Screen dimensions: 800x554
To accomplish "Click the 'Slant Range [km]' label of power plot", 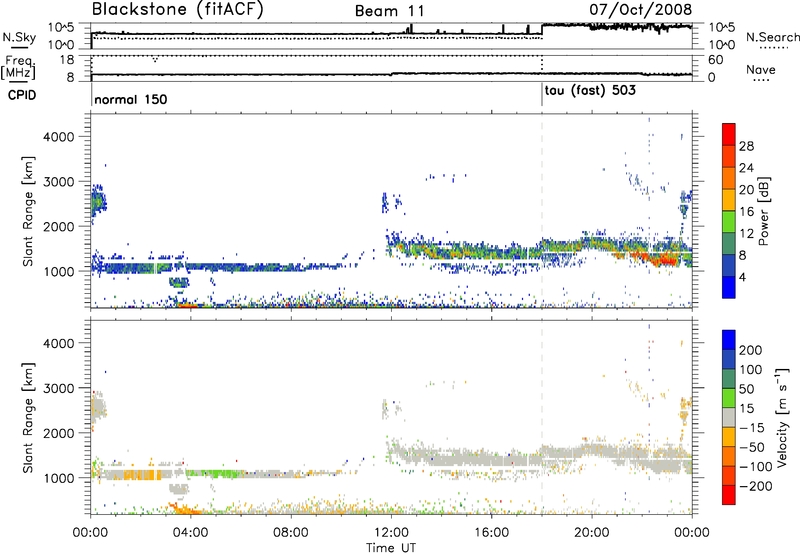I will [x=28, y=211].
